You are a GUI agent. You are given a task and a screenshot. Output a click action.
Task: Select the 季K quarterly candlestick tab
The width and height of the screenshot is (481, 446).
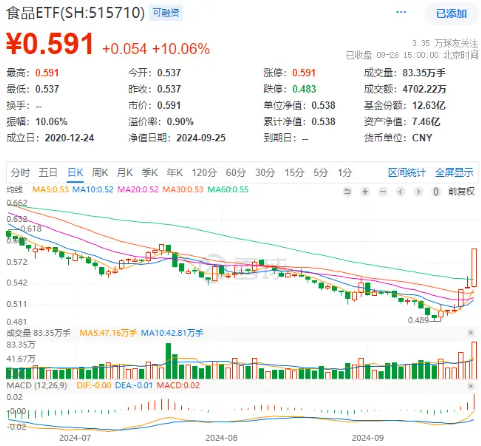150,172
